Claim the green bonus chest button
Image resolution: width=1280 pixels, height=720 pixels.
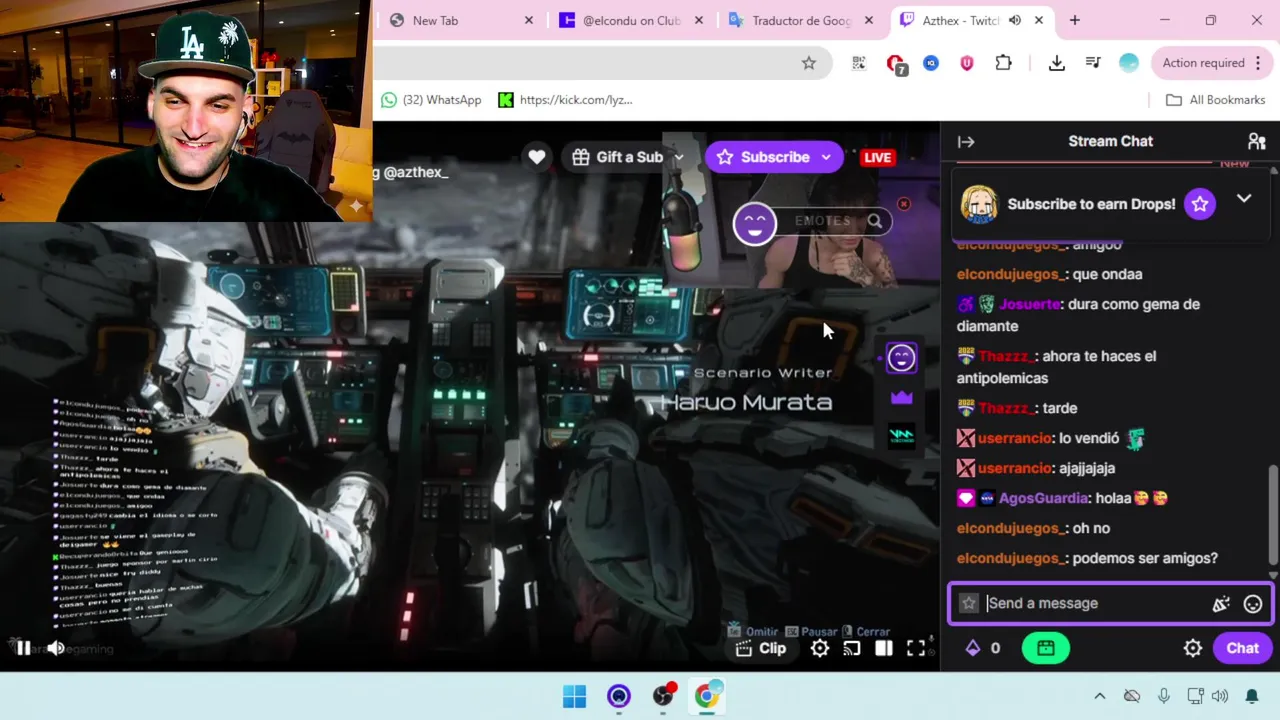click(x=1046, y=648)
